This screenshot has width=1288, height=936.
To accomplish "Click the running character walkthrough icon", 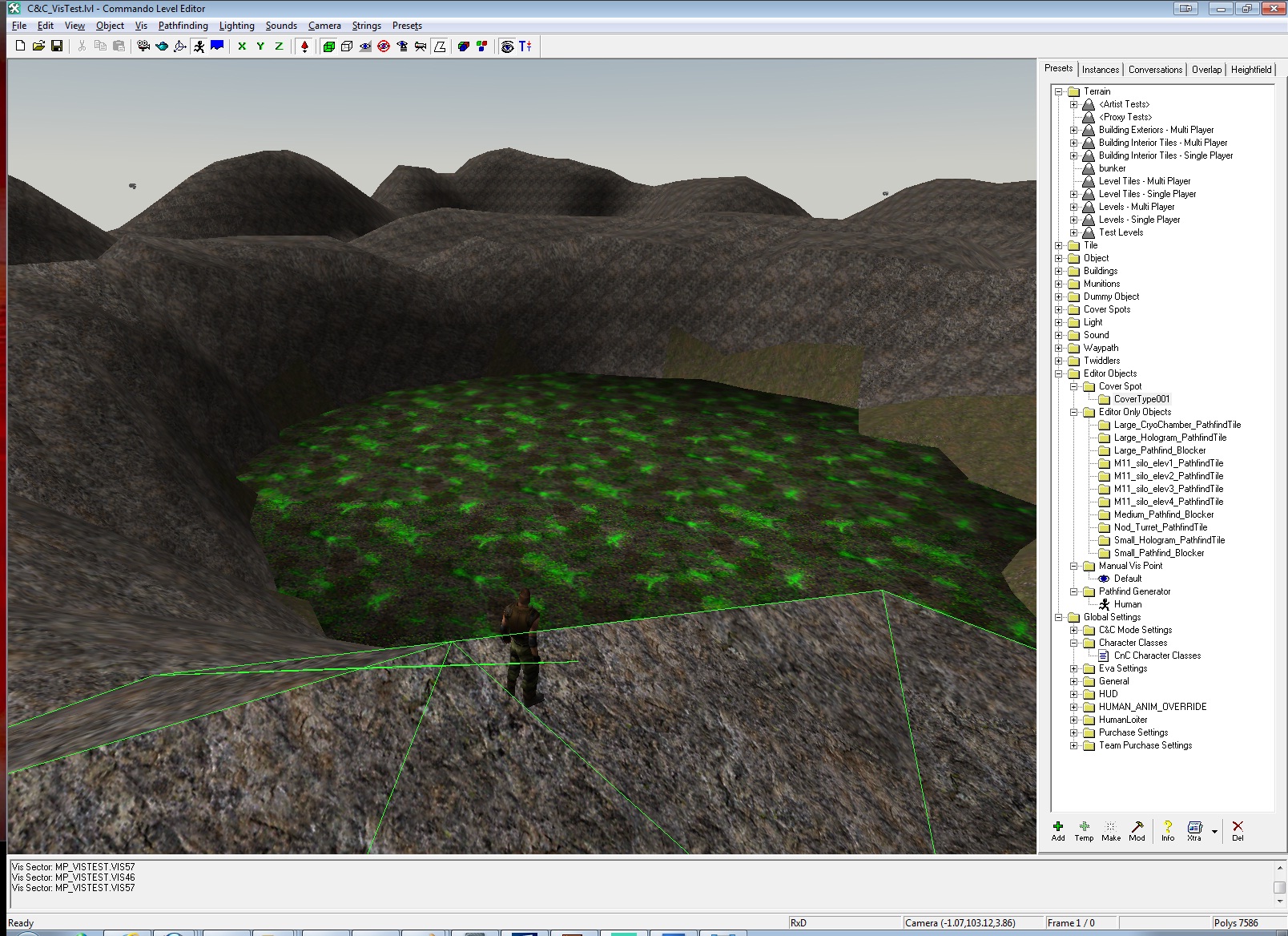I will click(199, 46).
